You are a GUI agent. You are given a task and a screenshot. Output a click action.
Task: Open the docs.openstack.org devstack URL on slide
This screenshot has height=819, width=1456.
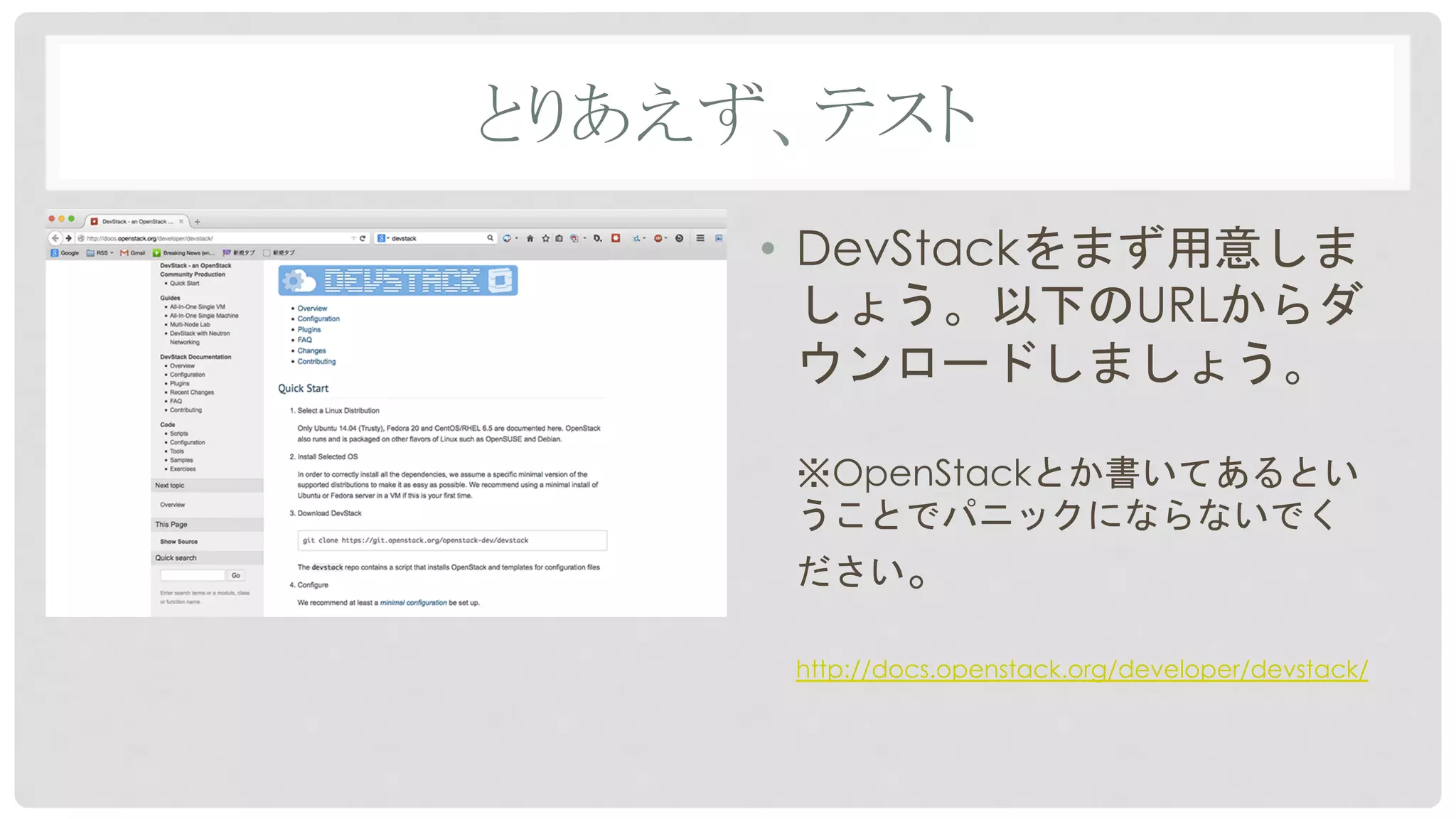click(x=1081, y=669)
